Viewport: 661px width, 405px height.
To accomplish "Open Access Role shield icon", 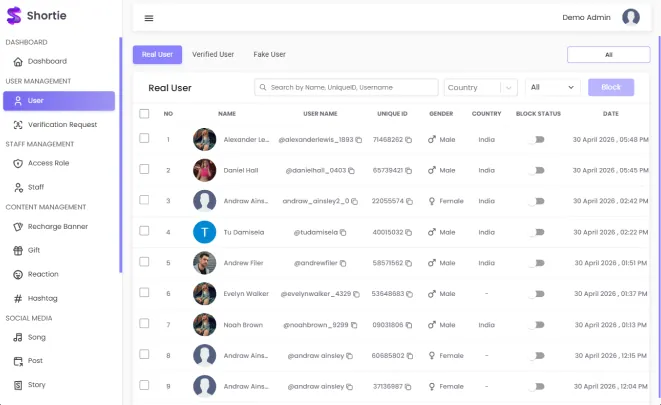I will click(x=18, y=164).
